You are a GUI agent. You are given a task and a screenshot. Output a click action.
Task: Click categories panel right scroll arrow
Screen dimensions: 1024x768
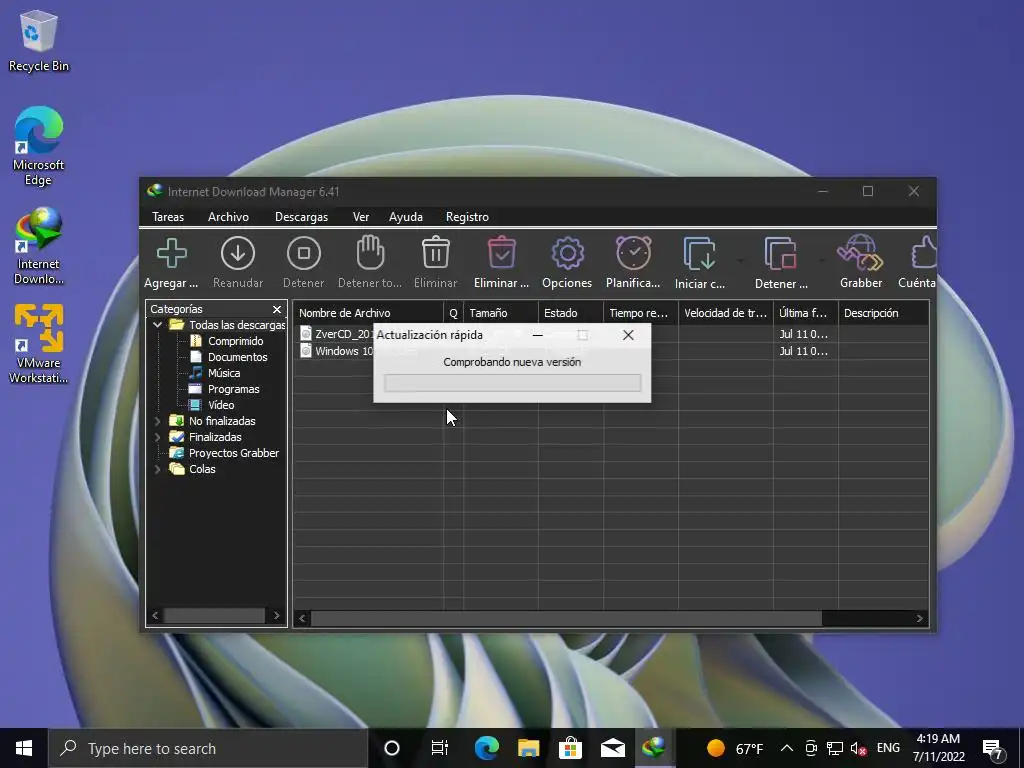tap(277, 615)
